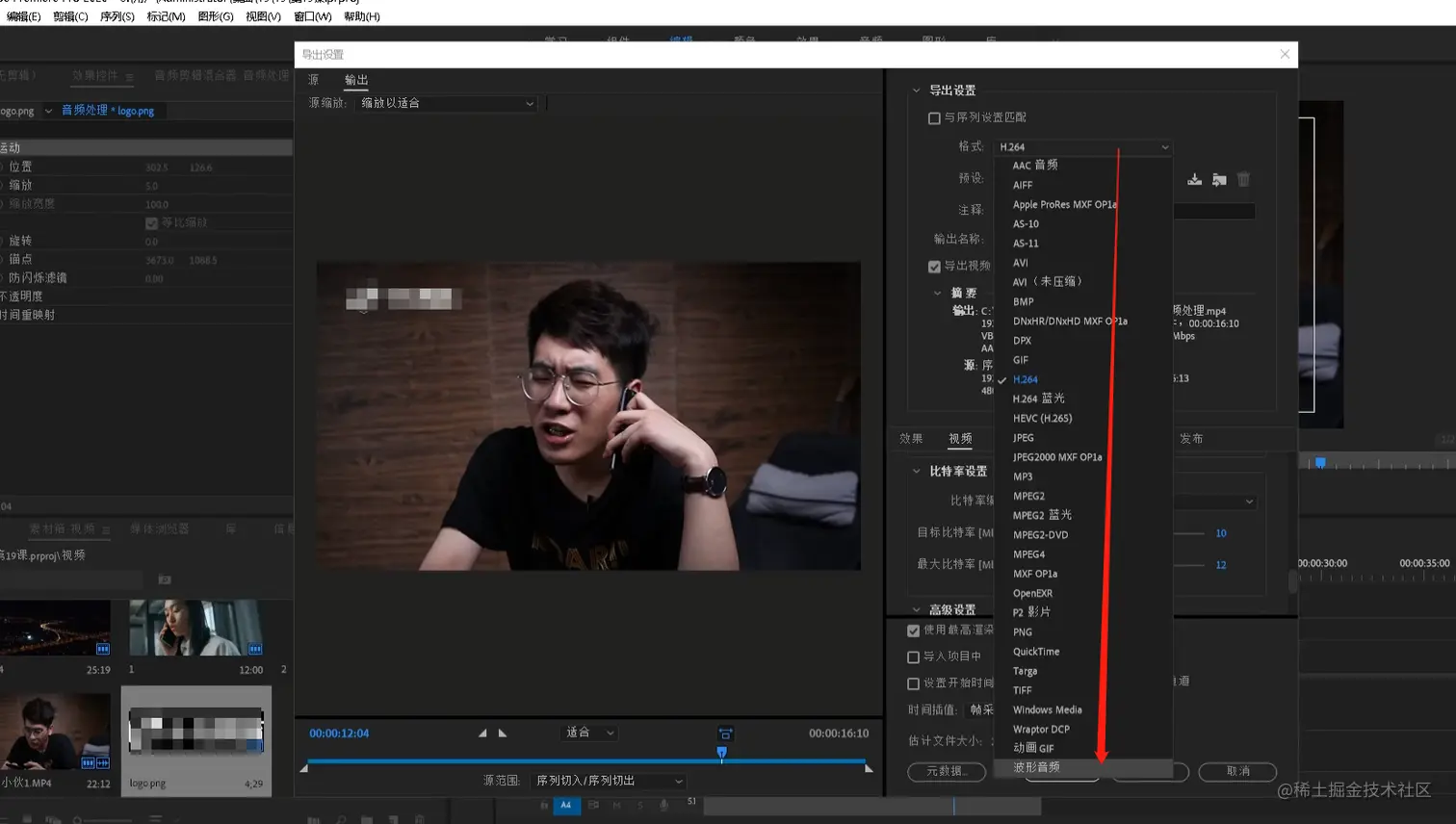The width and height of the screenshot is (1456, 824).
Task: Select the logo.png thumbnail in project panel
Action: click(x=196, y=730)
